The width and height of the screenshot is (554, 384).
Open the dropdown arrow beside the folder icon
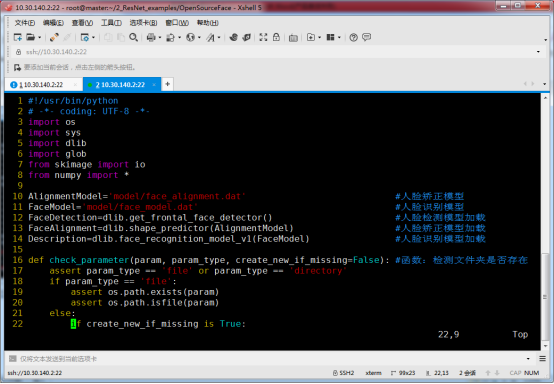tap(40, 37)
